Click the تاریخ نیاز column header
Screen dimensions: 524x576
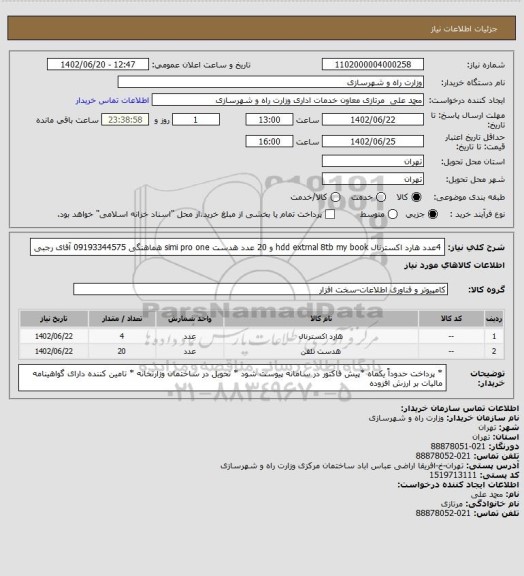click(x=54, y=319)
